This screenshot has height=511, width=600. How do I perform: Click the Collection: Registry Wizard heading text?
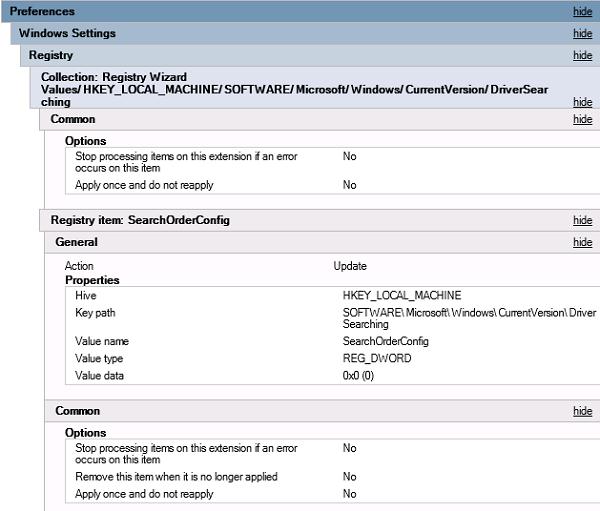point(114,77)
